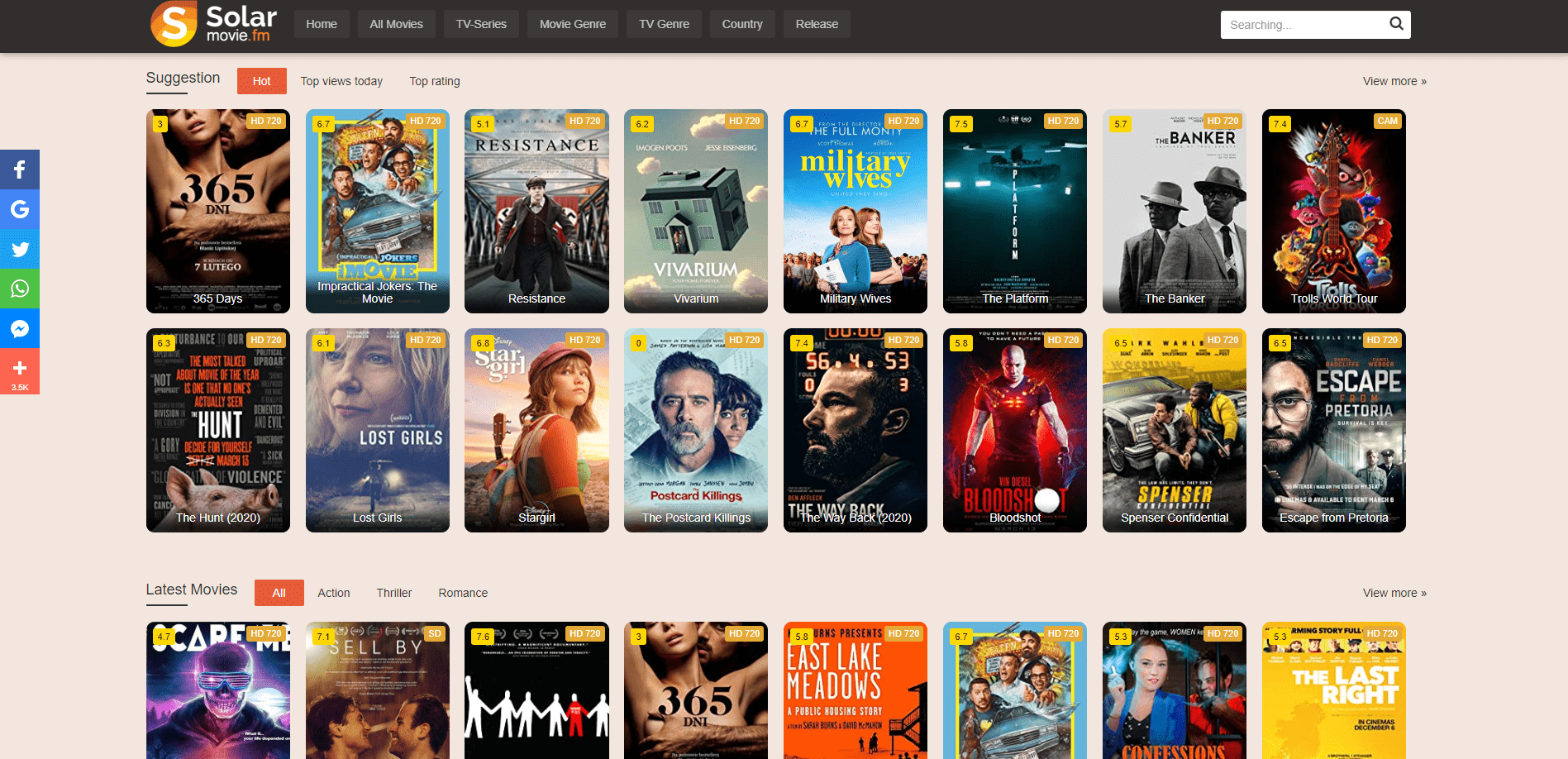Open The Way Back (2020) poster
1568x759 pixels.
[855, 430]
